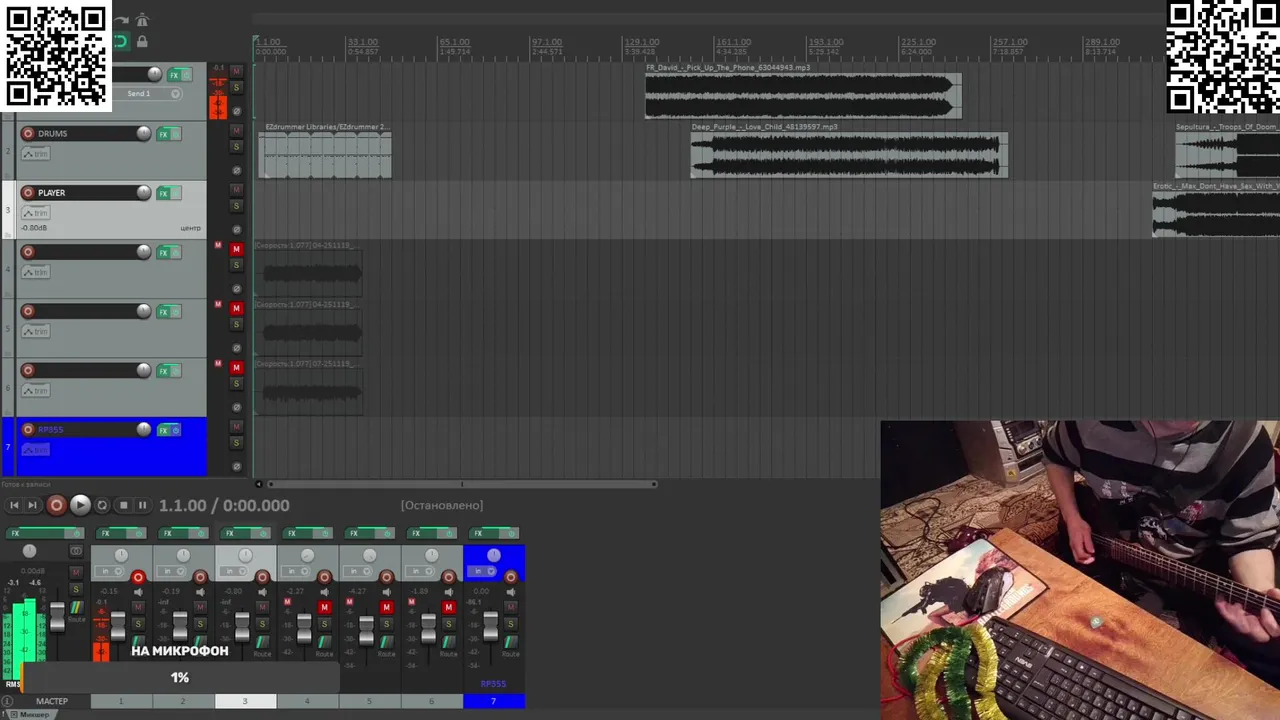Toggle input monitoring on RP355 mixer strip

pos(511,592)
